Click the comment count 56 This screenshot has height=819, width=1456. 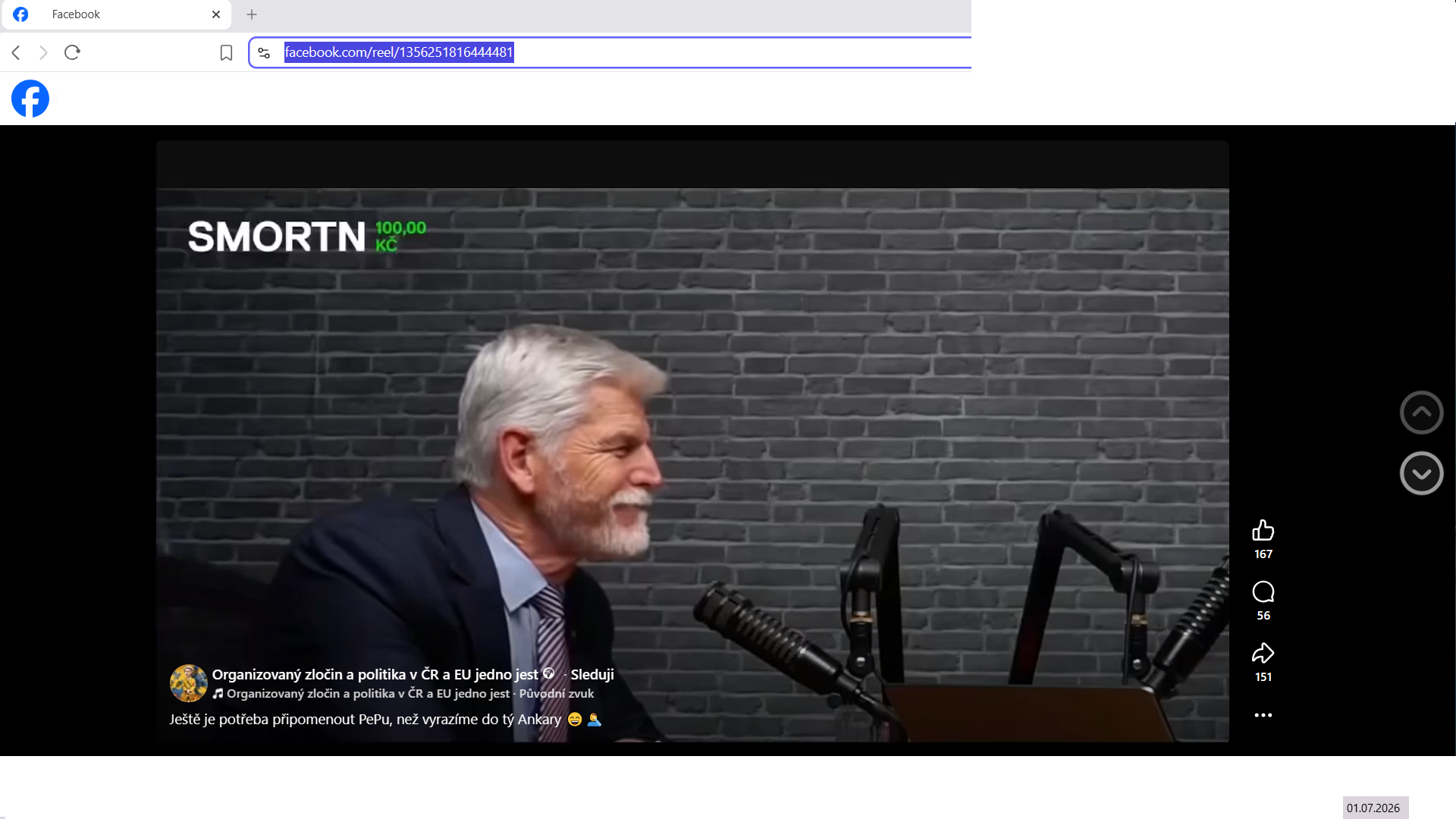(x=1263, y=616)
